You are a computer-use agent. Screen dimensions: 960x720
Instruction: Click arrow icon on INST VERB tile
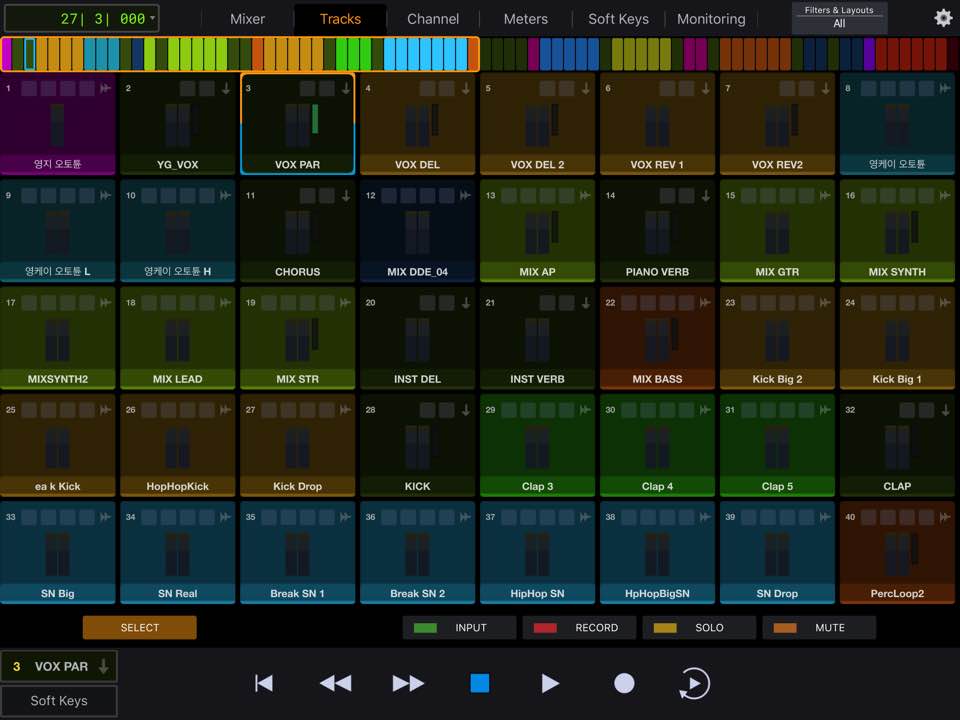pos(586,302)
